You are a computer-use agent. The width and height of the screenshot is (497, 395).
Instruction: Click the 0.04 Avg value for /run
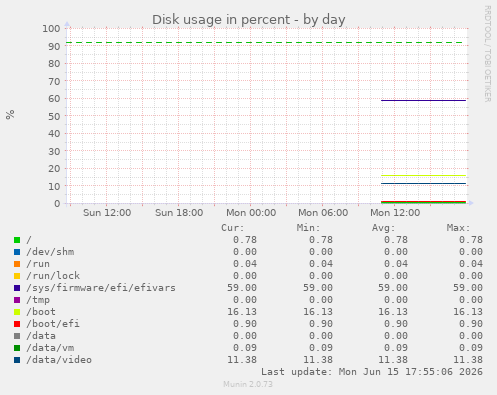(396, 264)
